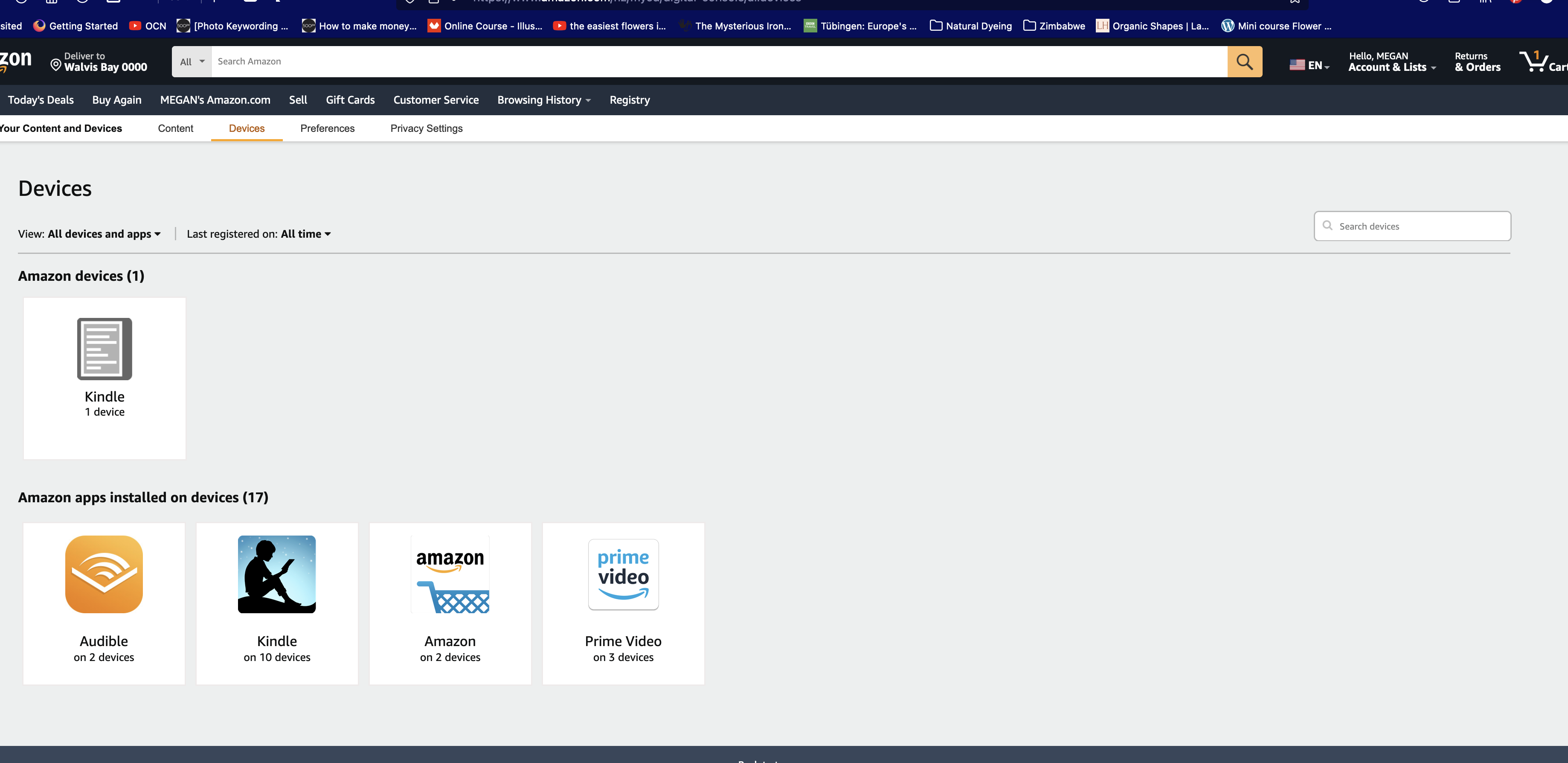The width and height of the screenshot is (1568, 763).
Task: Click the orange Amazon search magnifier button
Action: [x=1244, y=61]
